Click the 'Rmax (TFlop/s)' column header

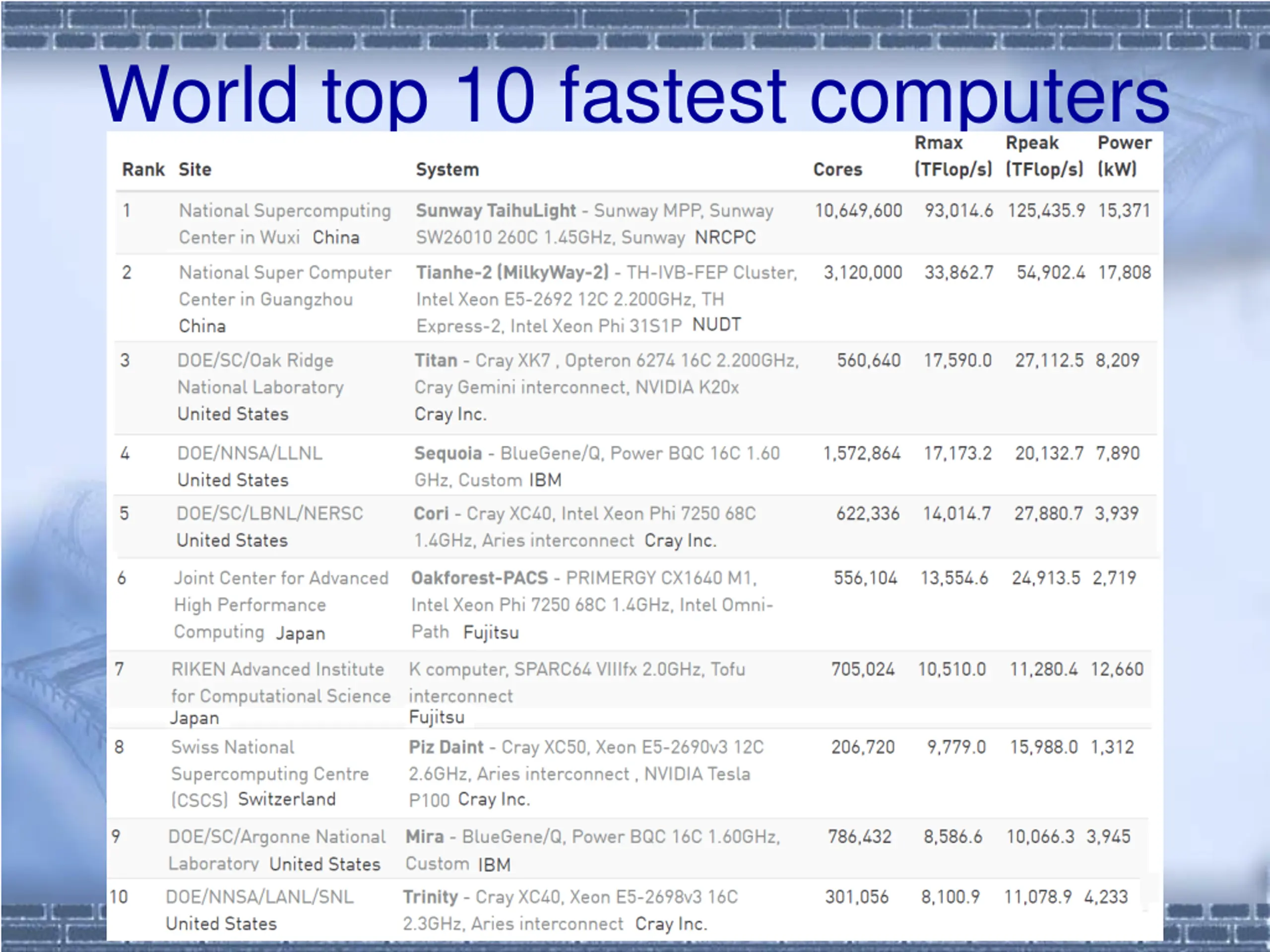pos(953,156)
